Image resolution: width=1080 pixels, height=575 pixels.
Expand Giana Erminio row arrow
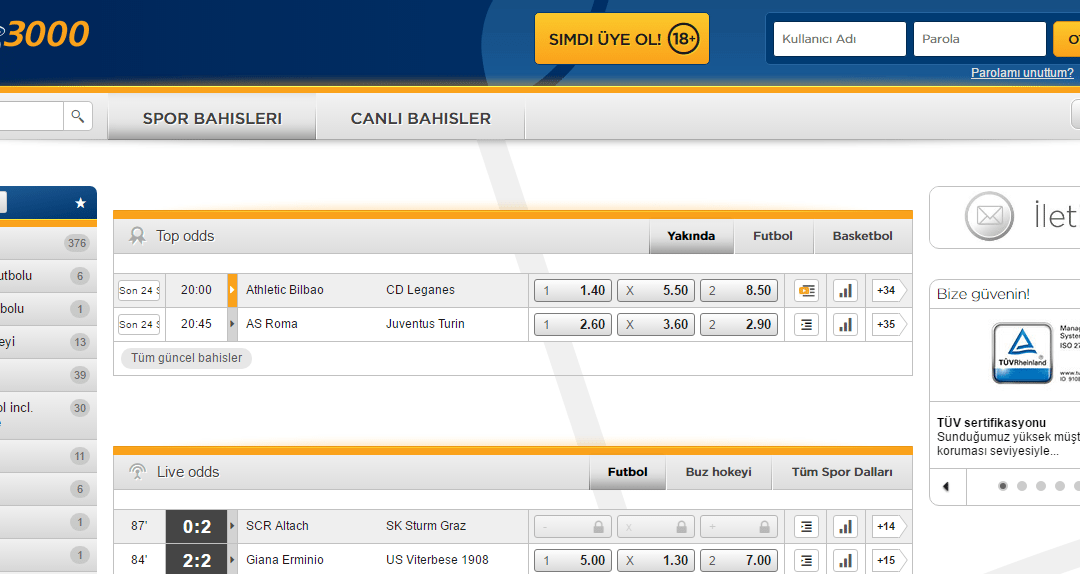(x=232, y=560)
